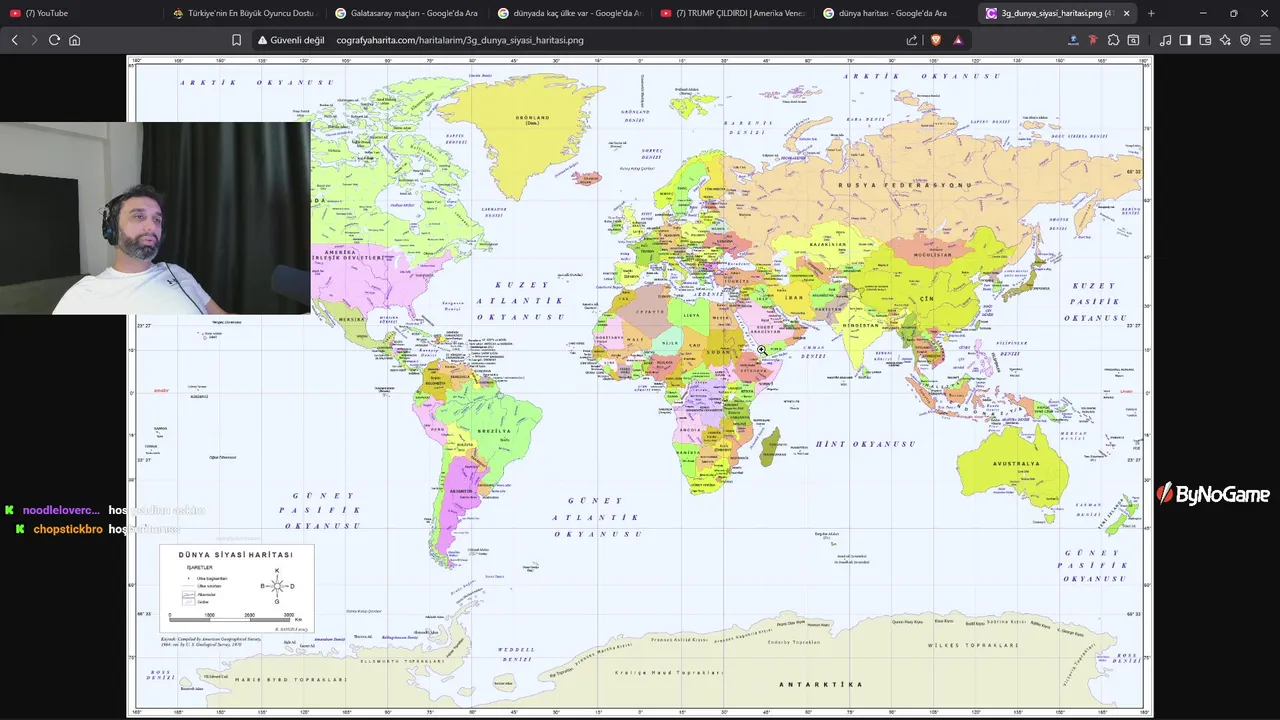Click the ANTARKTİKA label on map
The image size is (1280, 720).
click(820, 685)
